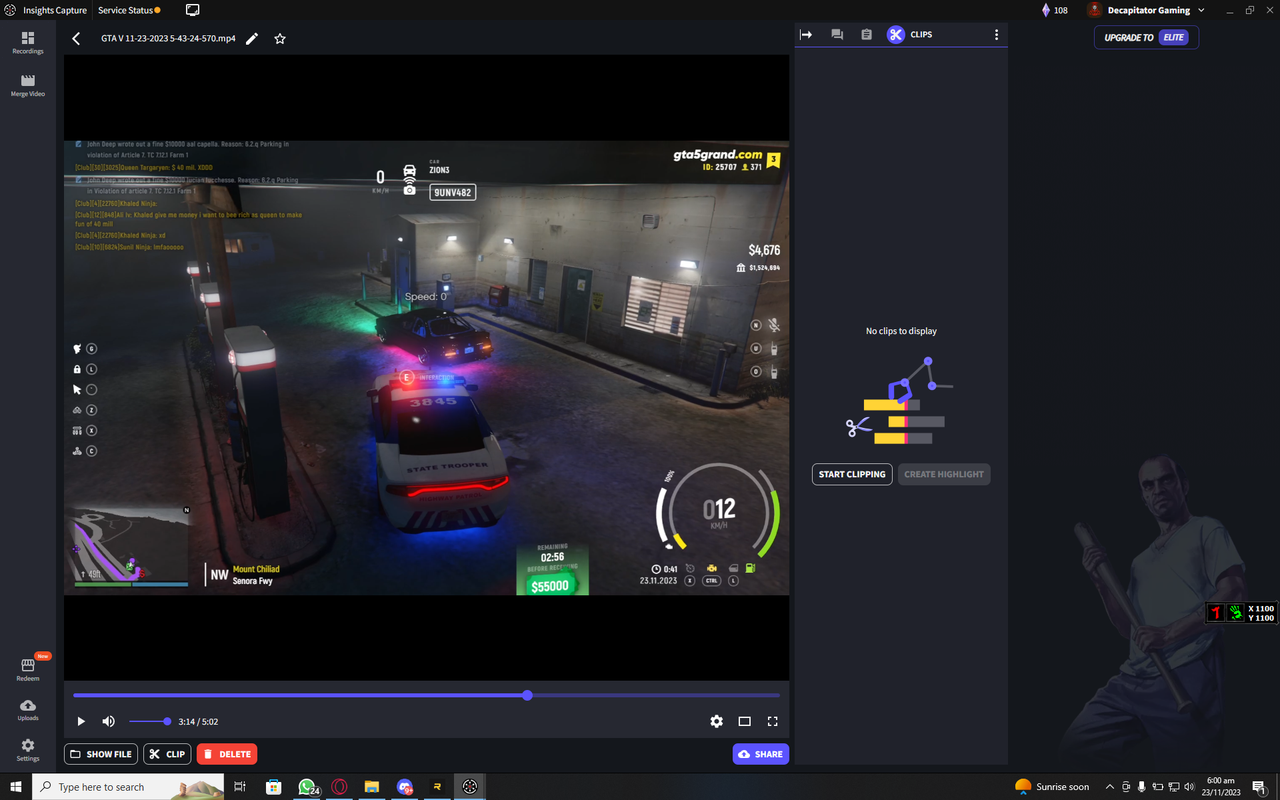Expand hidden system tray icons
This screenshot has height=800, width=1280.
(1109, 787)
